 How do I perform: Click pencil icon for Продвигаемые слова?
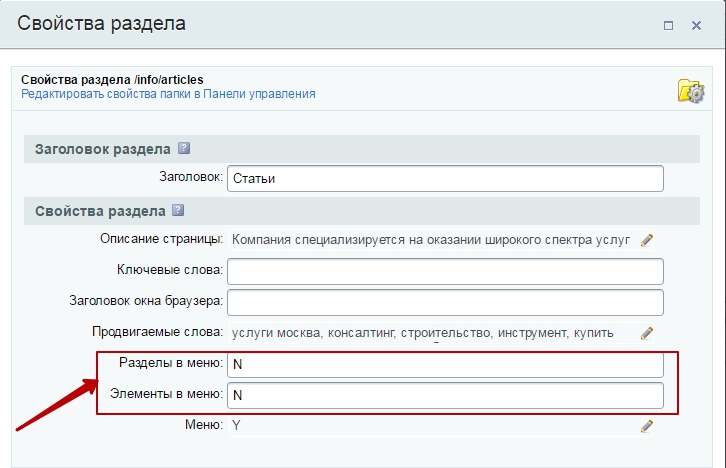click(647, 333)
